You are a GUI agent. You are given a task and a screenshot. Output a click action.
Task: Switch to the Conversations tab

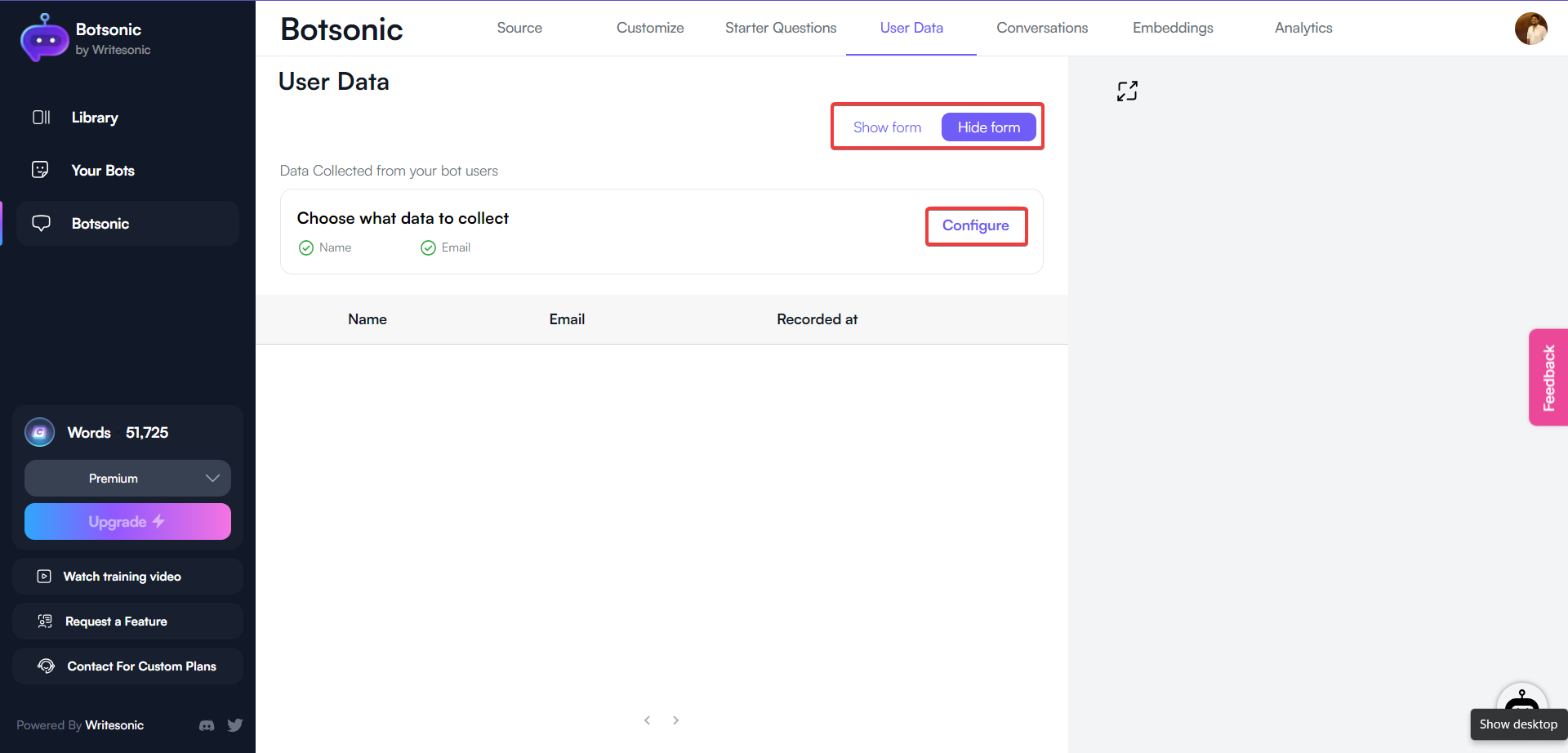pos(1041,27)
